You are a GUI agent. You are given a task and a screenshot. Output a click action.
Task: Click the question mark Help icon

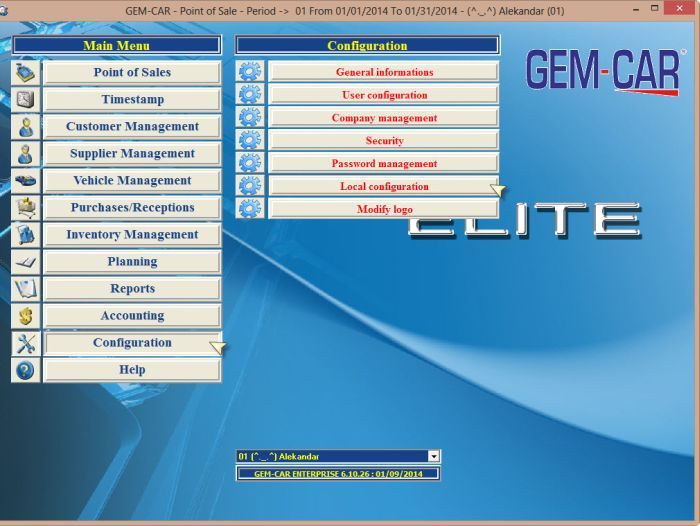[x=26, y=370]
